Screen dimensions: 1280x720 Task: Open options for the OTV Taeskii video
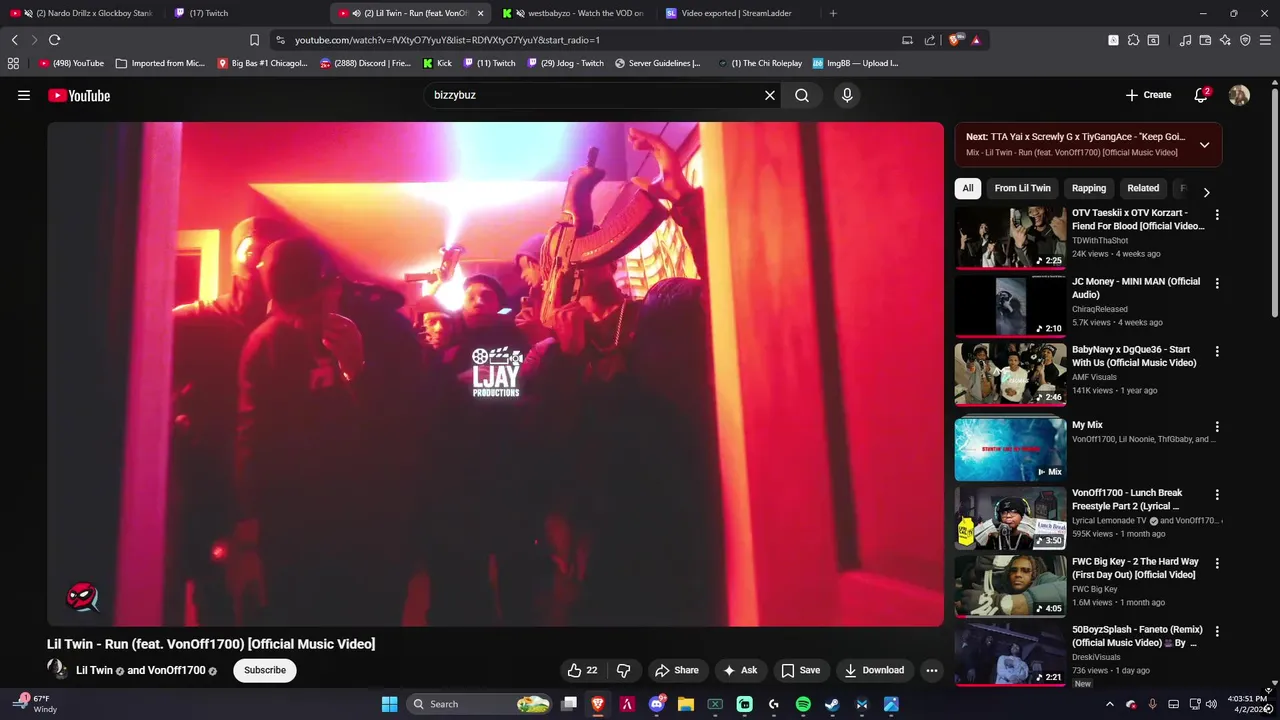1217,215
